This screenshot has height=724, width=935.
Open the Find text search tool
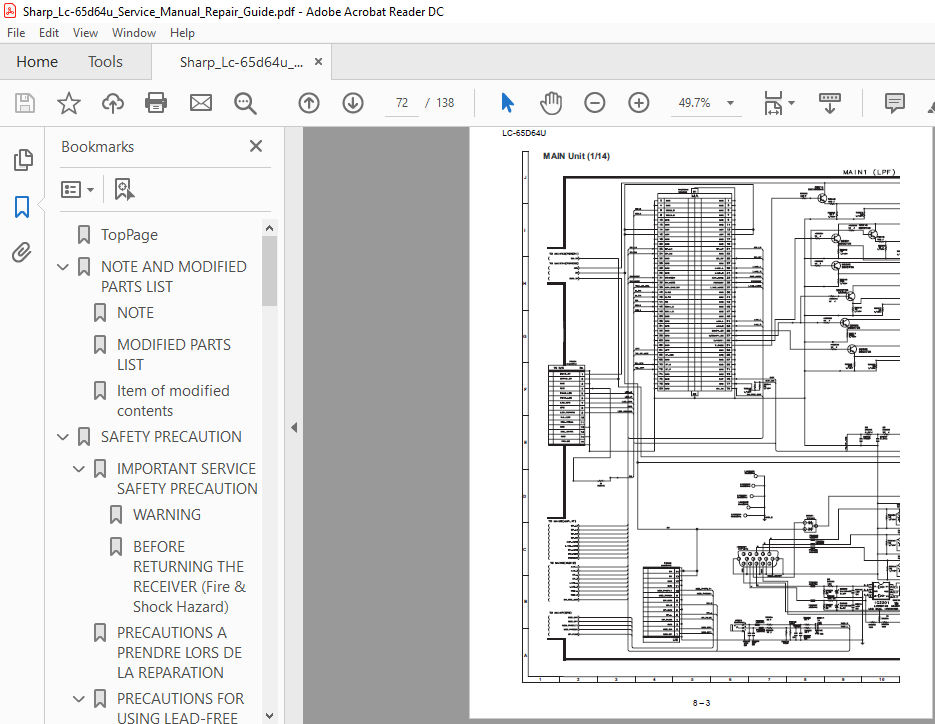pyautogui.click(x=245, y=103)
